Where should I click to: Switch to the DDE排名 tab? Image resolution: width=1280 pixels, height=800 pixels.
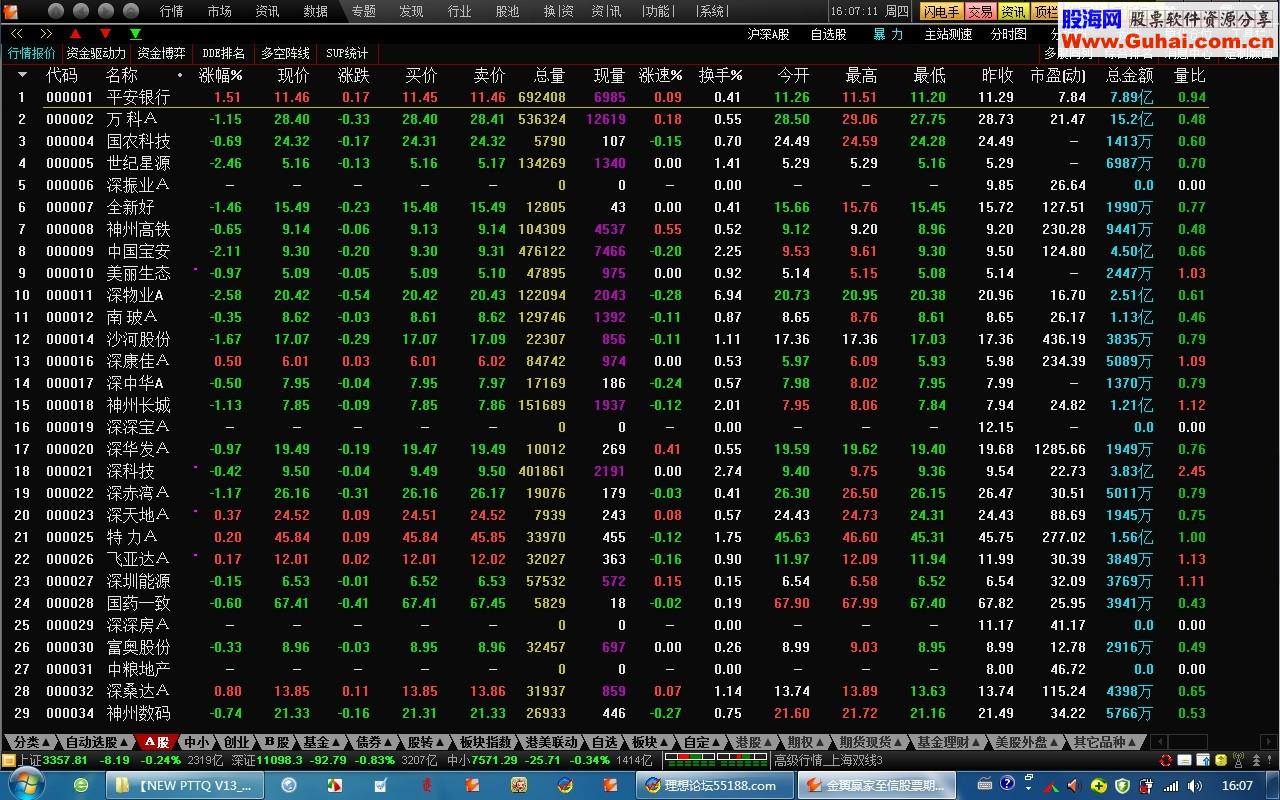tap(223, 53)
